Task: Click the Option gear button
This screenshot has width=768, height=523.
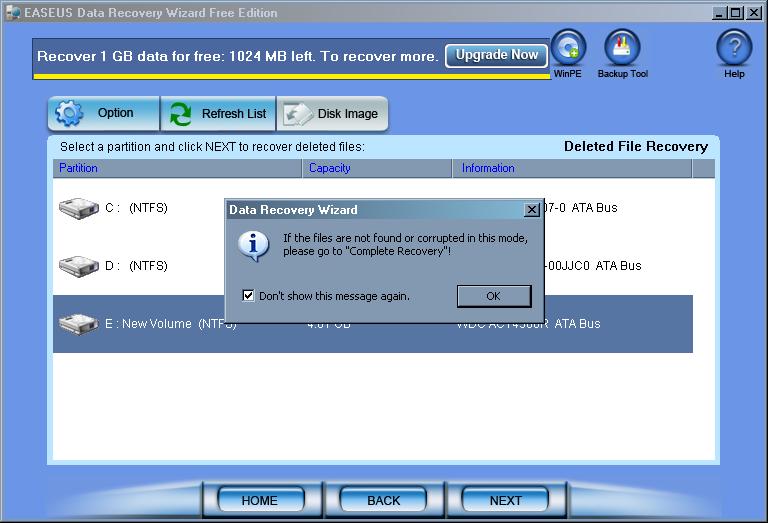Action: coord(104,114)
